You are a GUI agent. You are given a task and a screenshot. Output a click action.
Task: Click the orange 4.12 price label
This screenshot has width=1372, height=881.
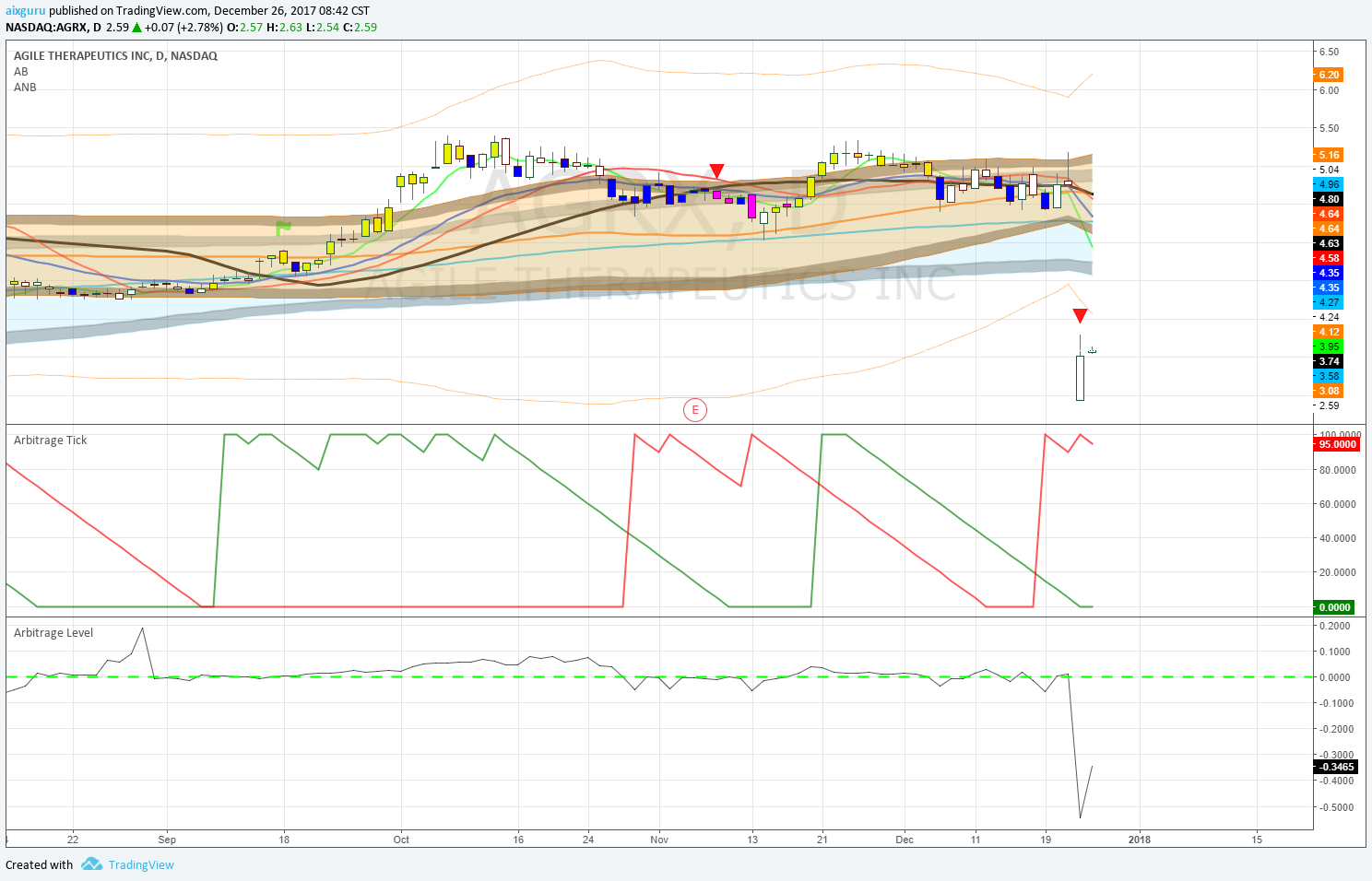coord(1329,332)
